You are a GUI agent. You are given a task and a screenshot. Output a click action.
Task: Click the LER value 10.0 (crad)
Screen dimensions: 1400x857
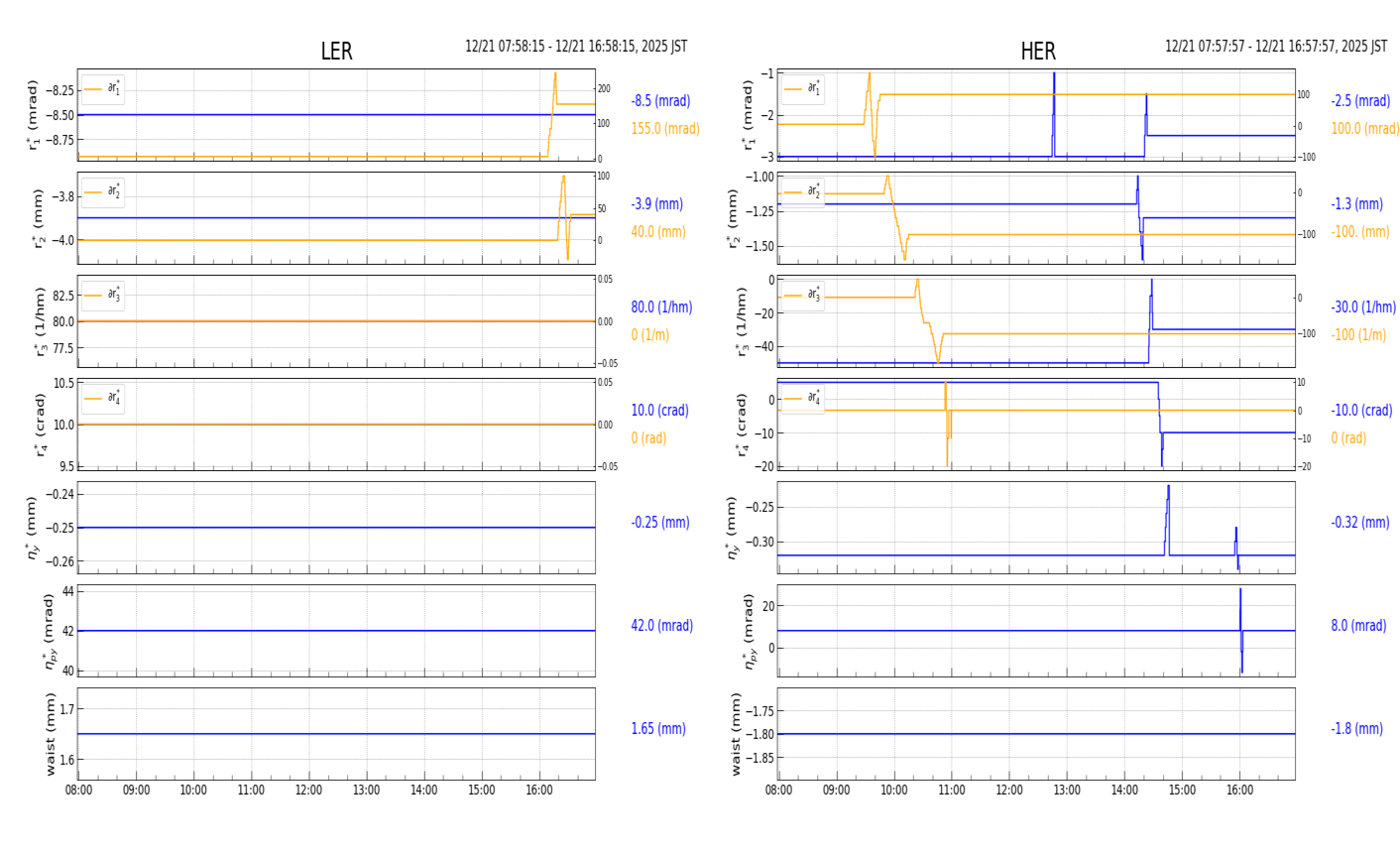tap(660, 411)
